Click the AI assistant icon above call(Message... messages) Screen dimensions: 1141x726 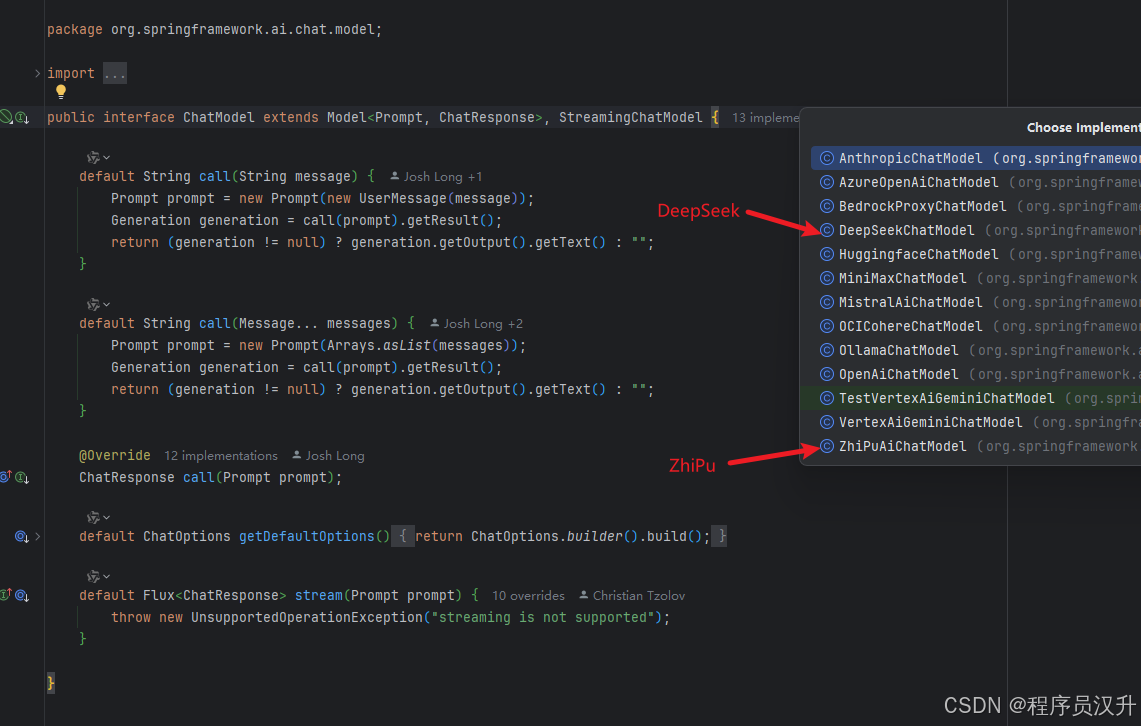point(93,304)
